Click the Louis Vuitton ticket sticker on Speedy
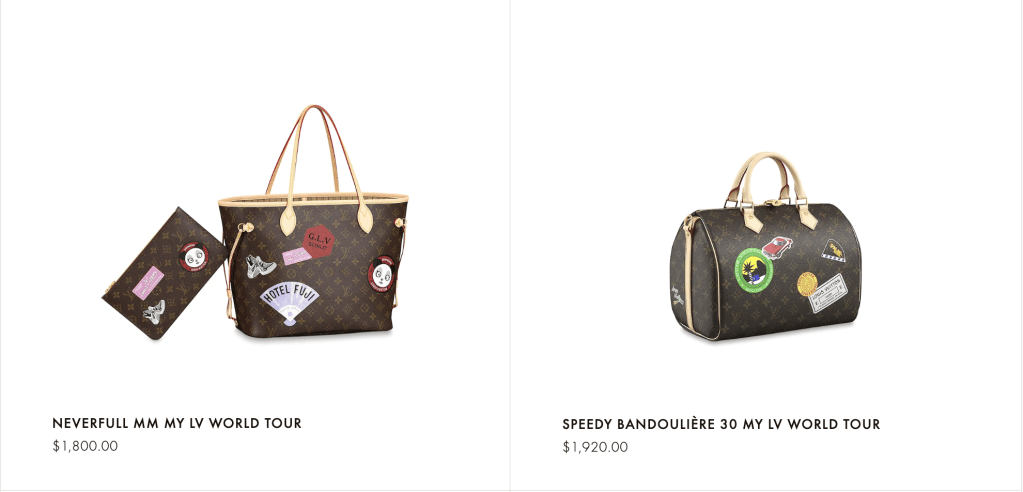Screen dimensions: 1023x492 (x=829, y=293)
